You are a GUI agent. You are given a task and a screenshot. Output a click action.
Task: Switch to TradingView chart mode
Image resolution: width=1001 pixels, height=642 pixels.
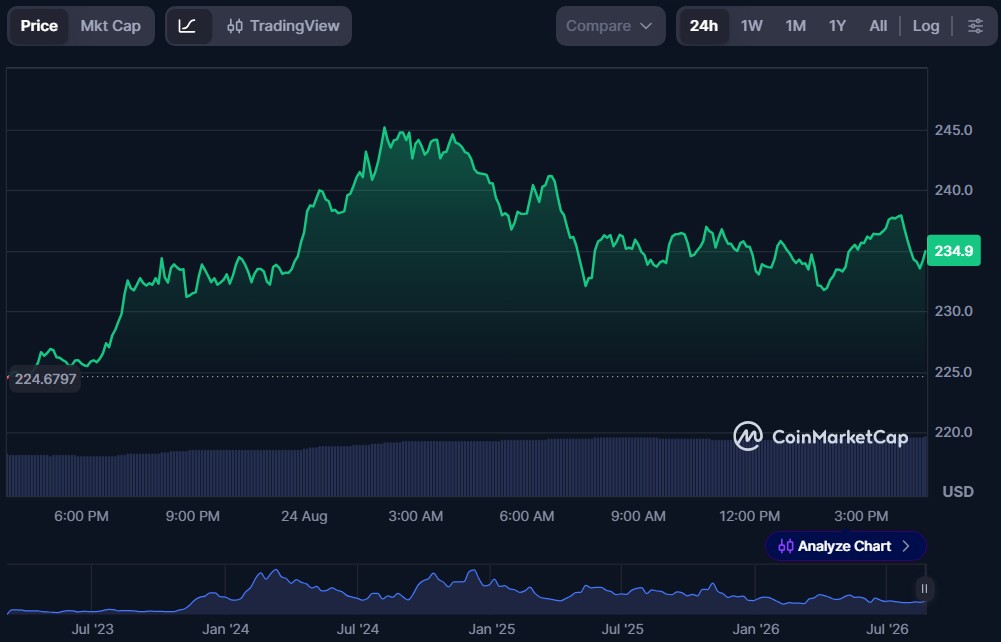[x=283, y=26]
